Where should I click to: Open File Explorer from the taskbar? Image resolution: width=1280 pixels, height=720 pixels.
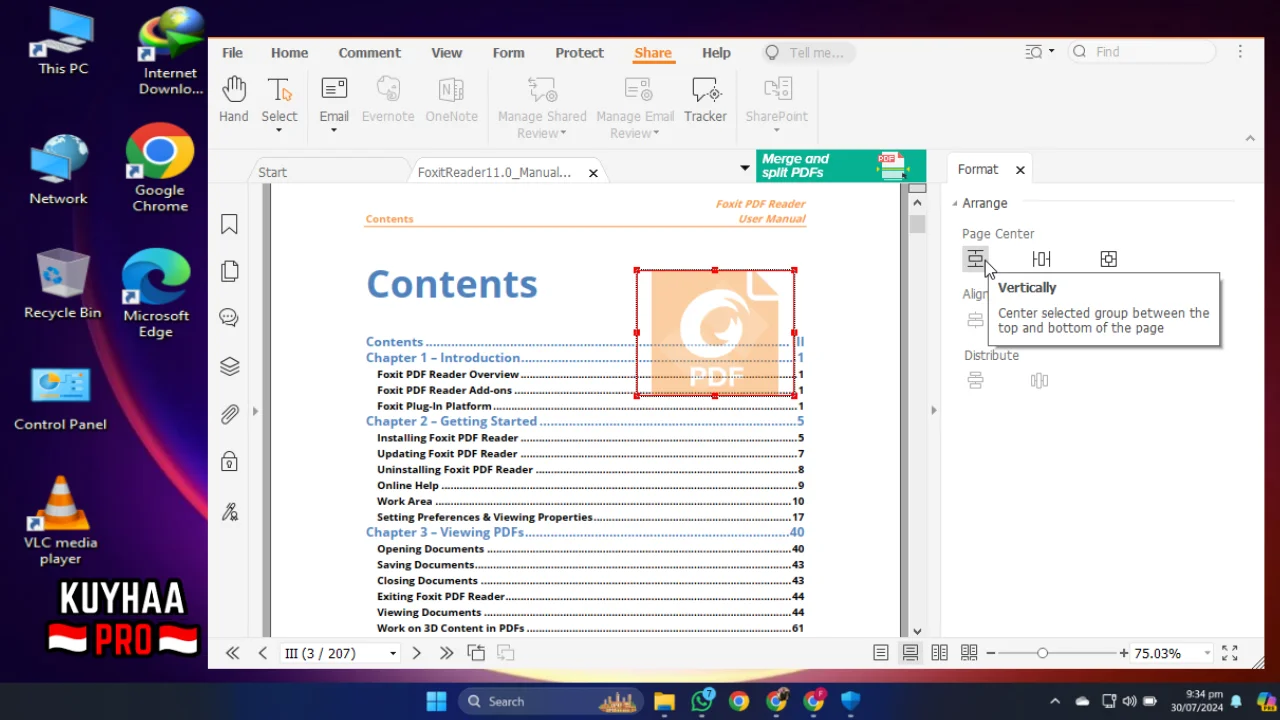pyautogui.click(x=665, y=701)
